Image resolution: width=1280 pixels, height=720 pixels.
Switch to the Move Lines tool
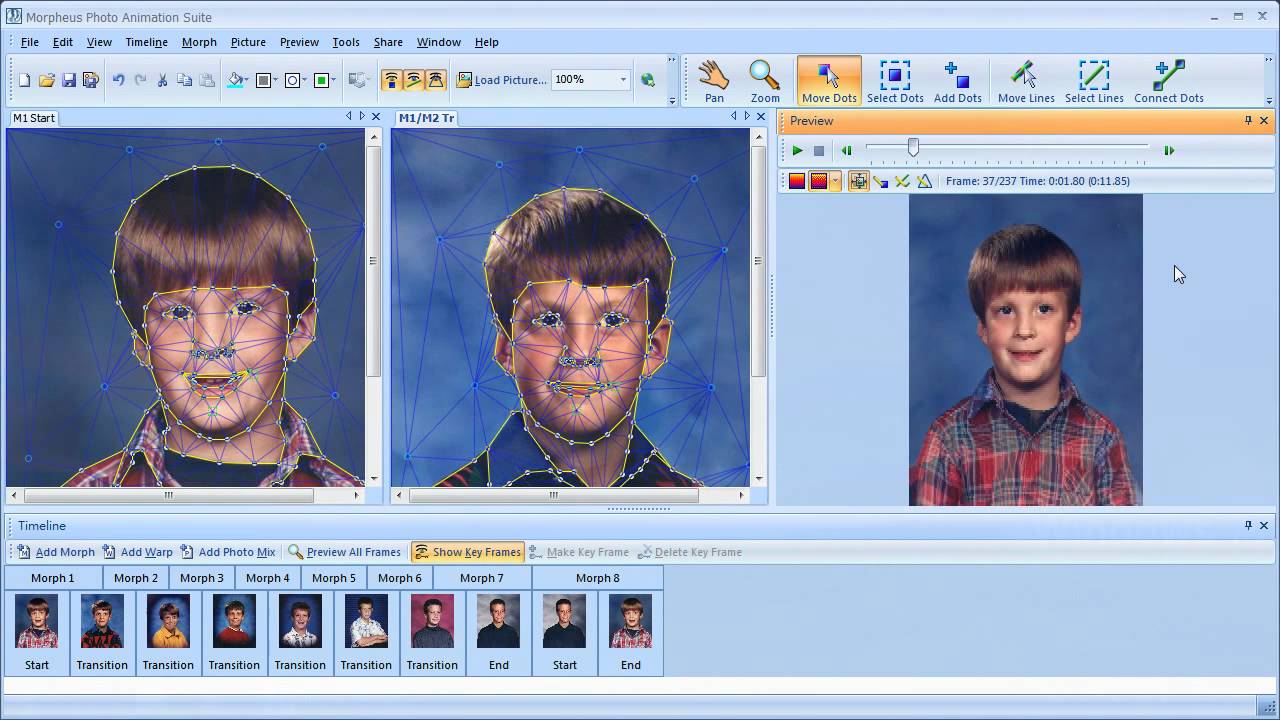click(1026, 81)
